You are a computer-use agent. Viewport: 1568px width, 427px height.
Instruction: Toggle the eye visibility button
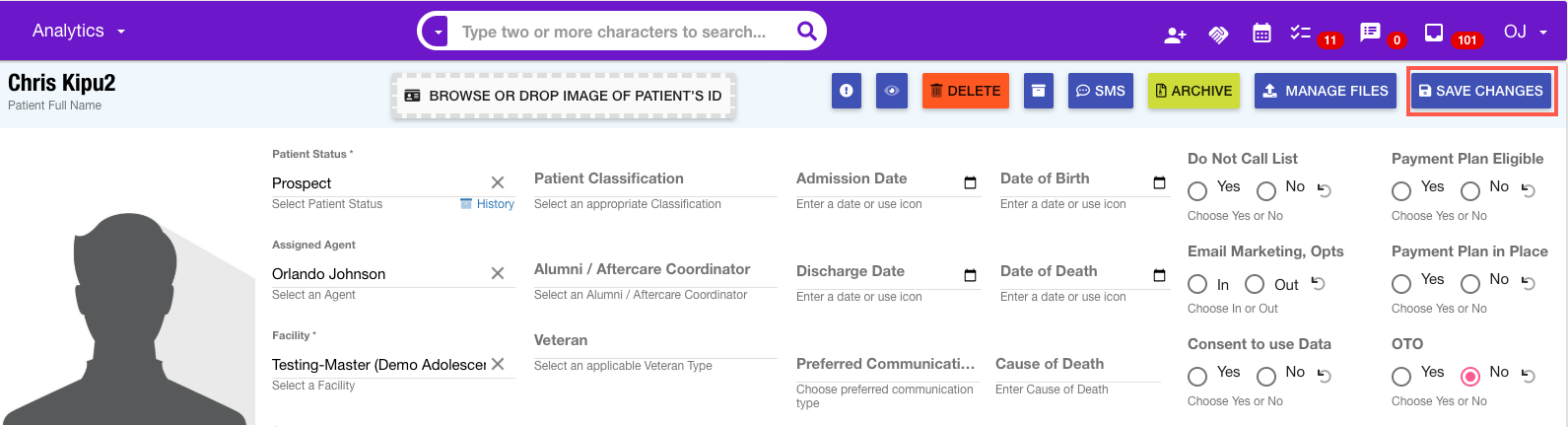[892, 91]
